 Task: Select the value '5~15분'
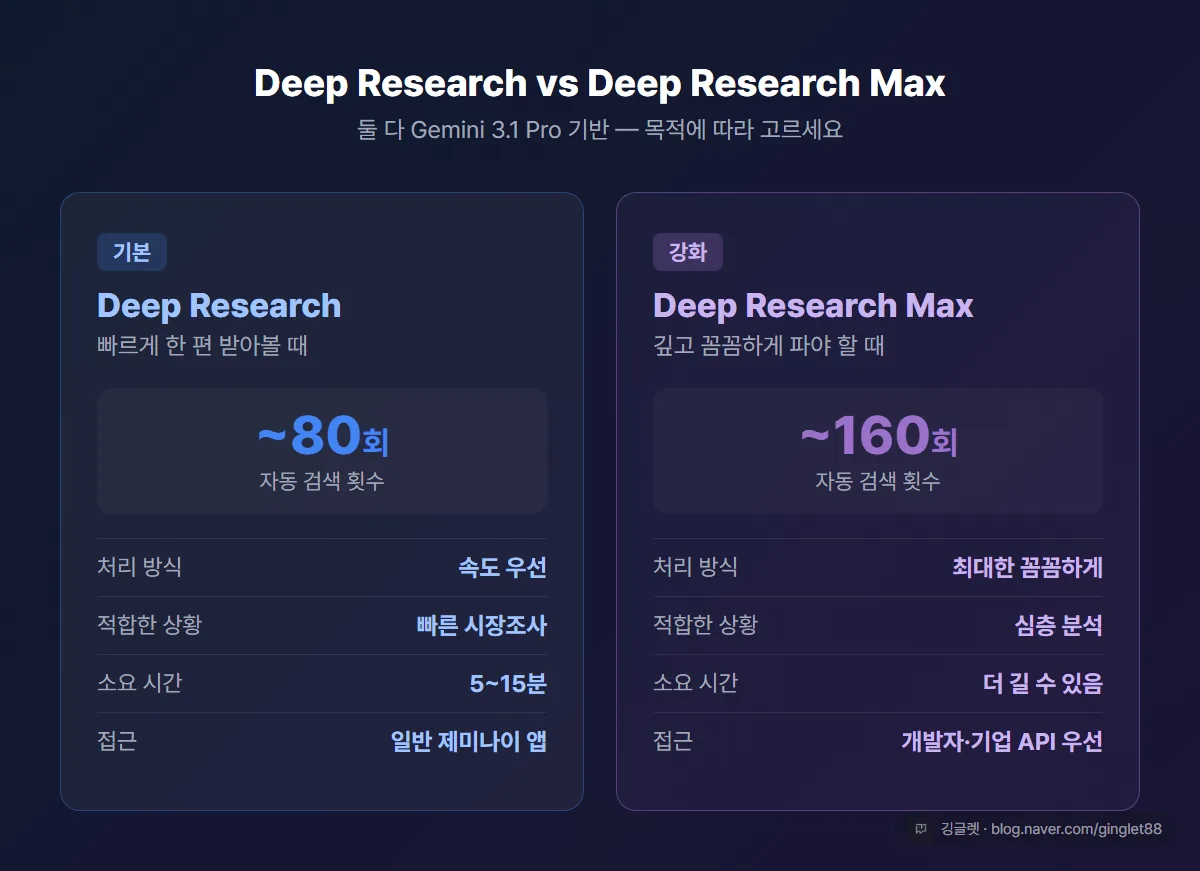point(508,684)
